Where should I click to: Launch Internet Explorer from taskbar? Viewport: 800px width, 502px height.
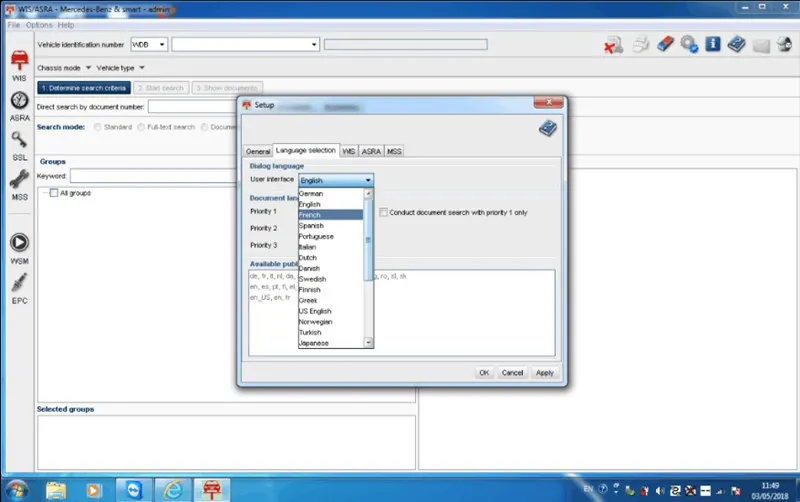[x=173, y=490]
